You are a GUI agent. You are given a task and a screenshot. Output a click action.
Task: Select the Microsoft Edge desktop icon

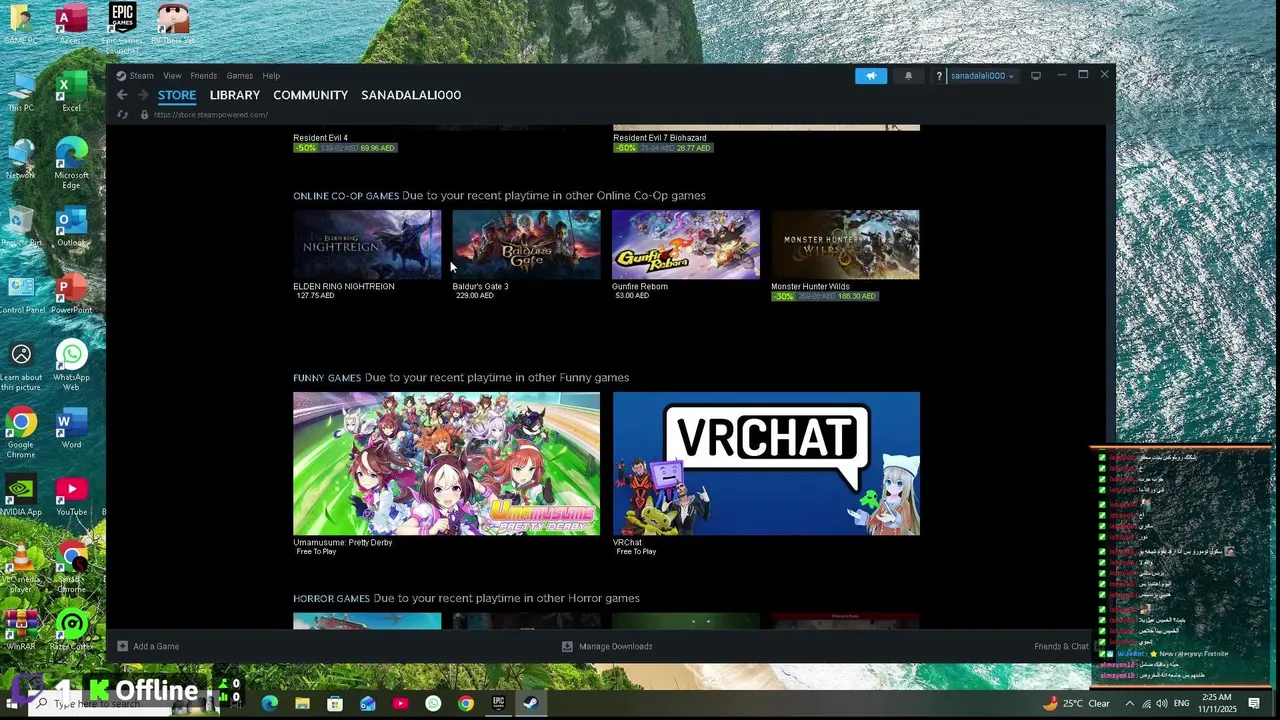(x=71, y=162)
